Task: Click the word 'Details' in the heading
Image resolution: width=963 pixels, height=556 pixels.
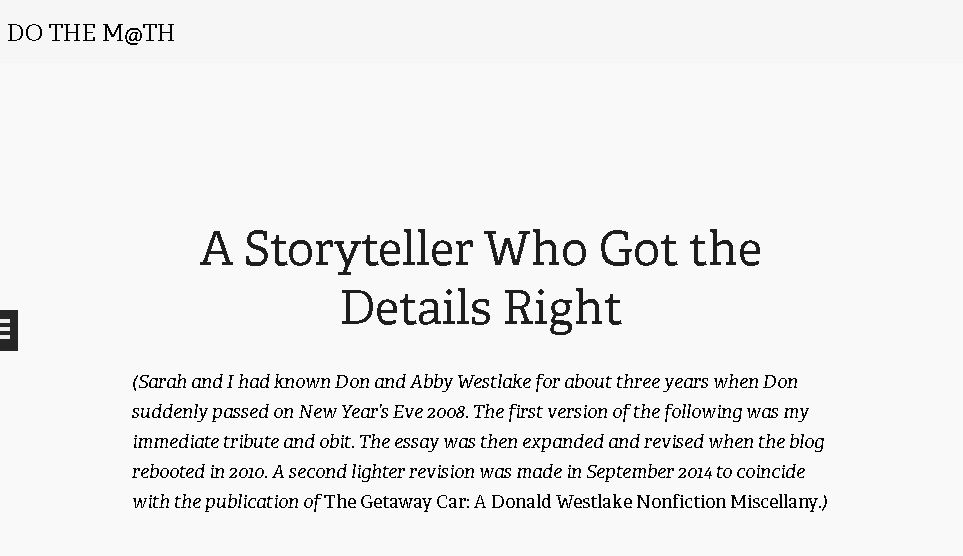Action: [416, 307]
